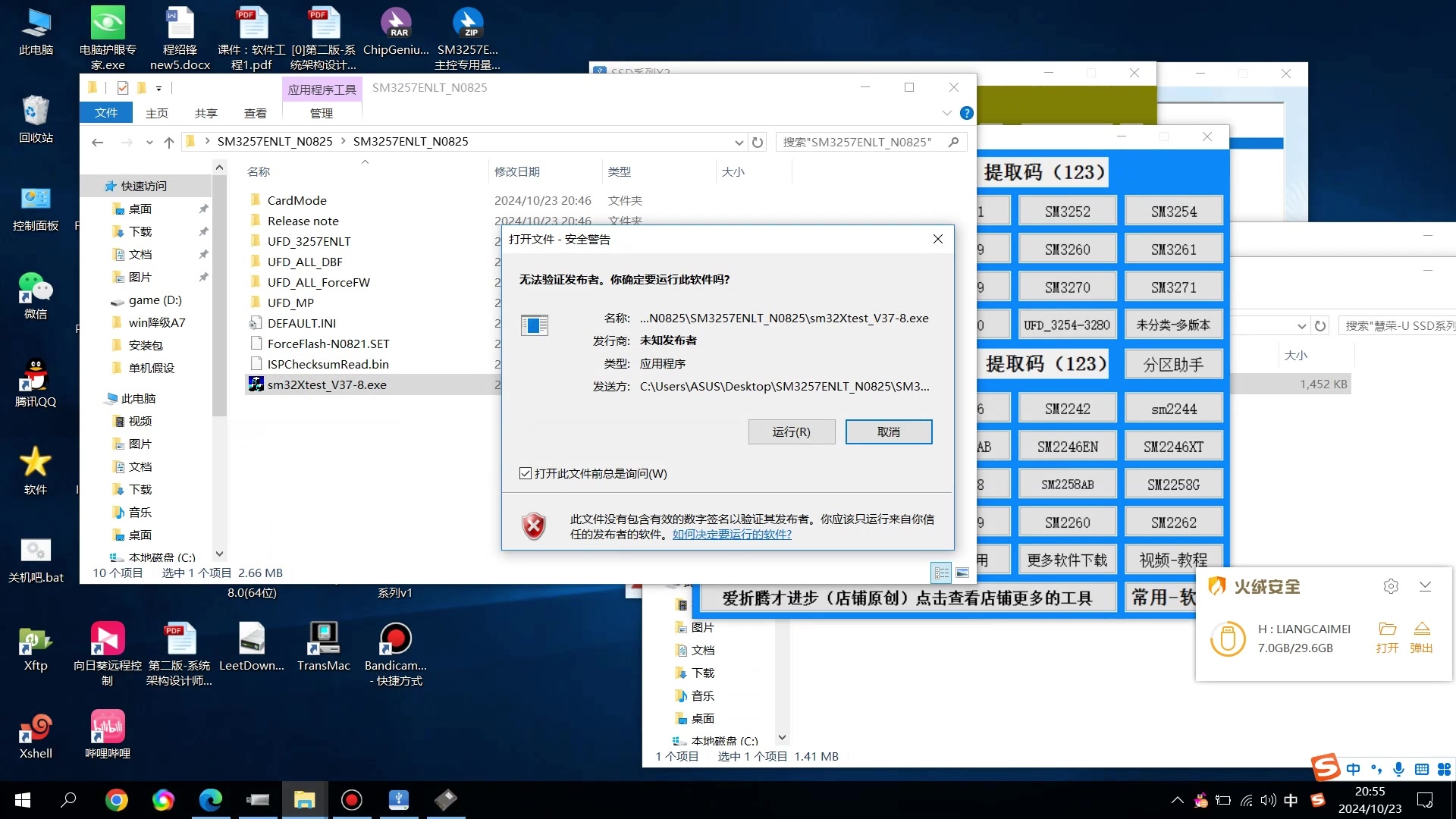Switch to the View (查看) ribbon tab

point(256,113)
